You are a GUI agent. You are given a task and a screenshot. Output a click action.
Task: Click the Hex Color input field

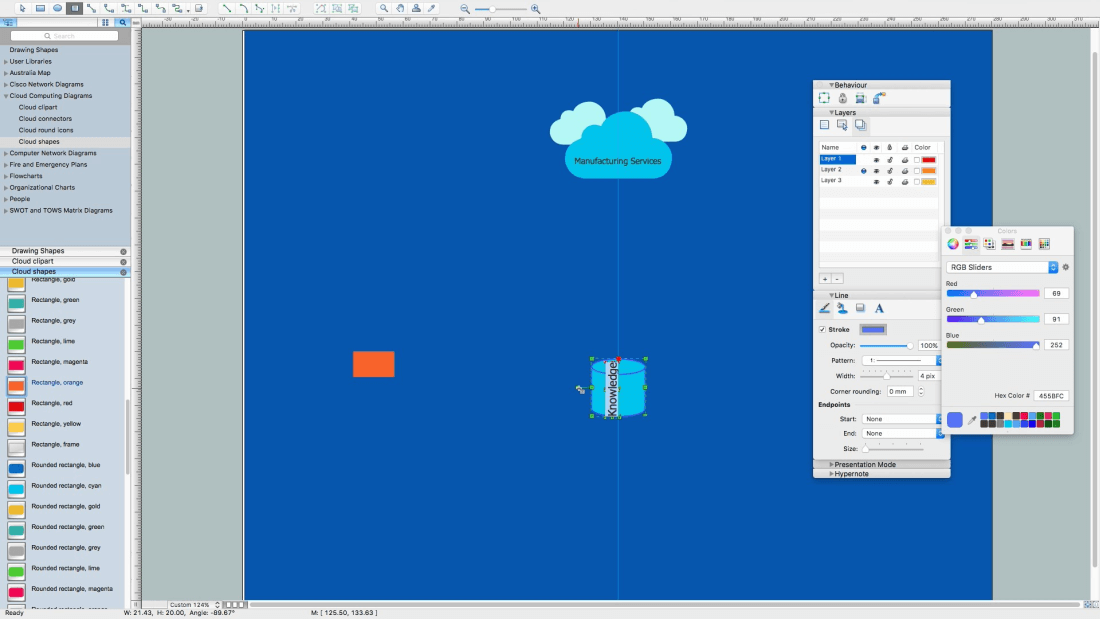point(1050,396)
